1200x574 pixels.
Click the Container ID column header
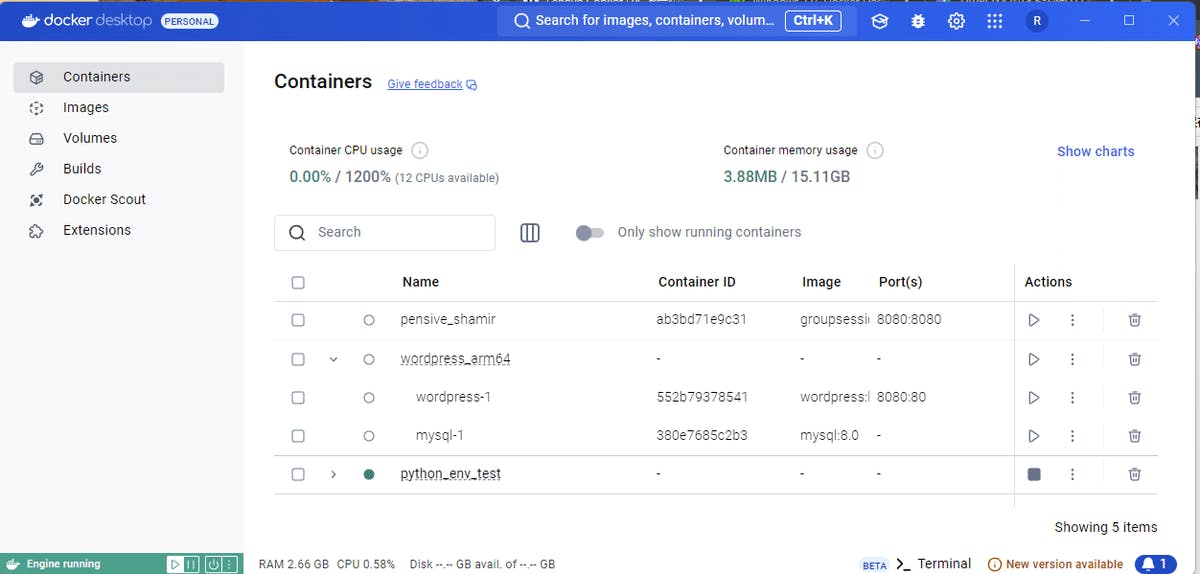pyautogui.click(x=697, y=282)
